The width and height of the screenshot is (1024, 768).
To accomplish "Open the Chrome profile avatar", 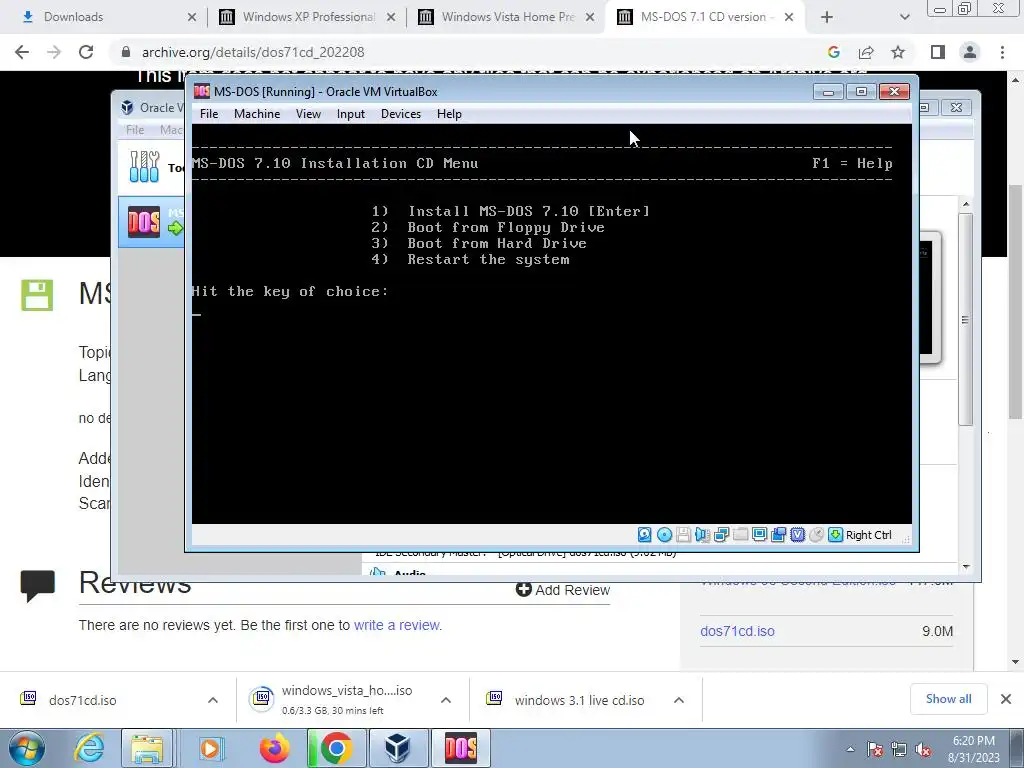I will [970, 52].
